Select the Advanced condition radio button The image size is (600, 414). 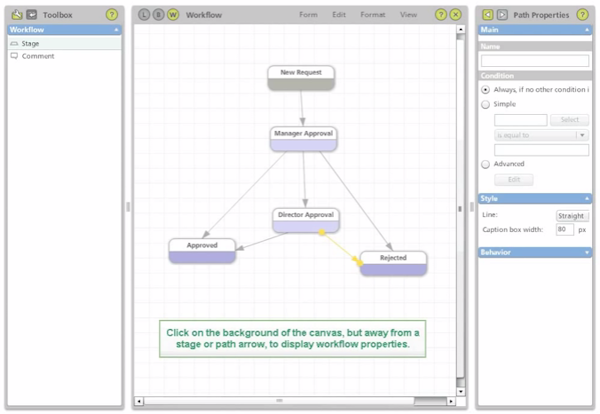click(486, 164)
